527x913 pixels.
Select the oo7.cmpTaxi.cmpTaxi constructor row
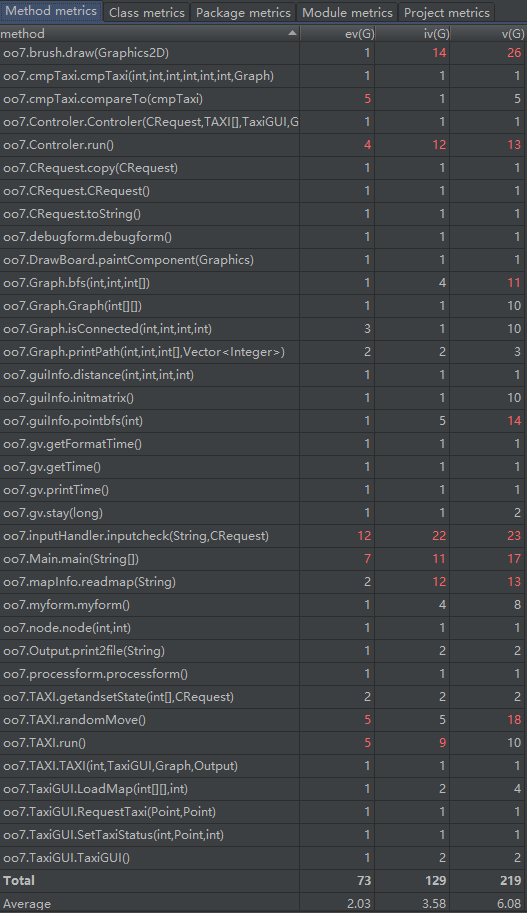[x=263, y=76]
